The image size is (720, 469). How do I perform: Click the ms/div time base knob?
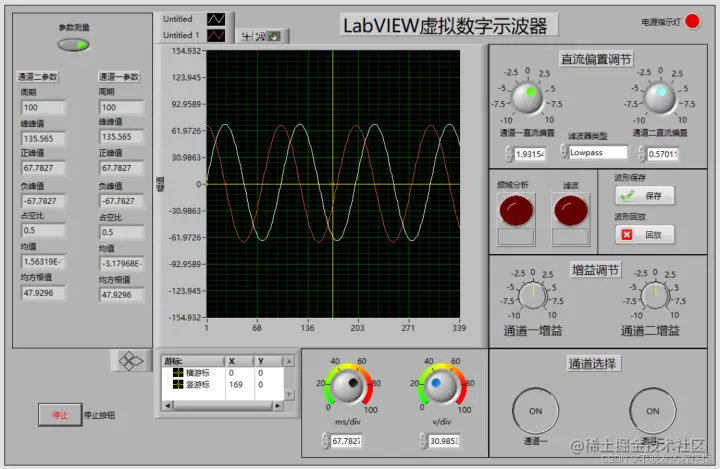point(348,386)
